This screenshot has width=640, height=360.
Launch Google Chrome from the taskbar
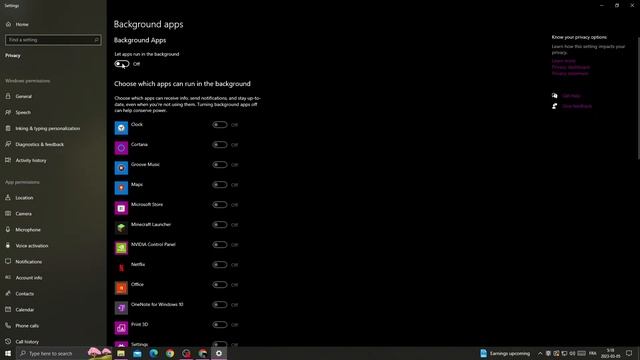(x=170, y=353)
